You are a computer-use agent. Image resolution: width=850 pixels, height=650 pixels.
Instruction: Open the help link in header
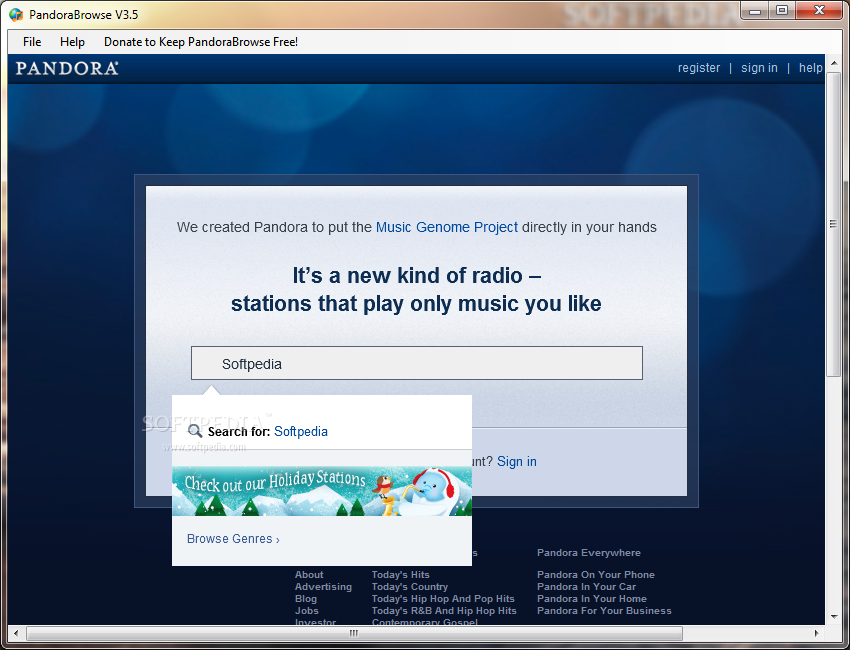(x=810, y=68)
